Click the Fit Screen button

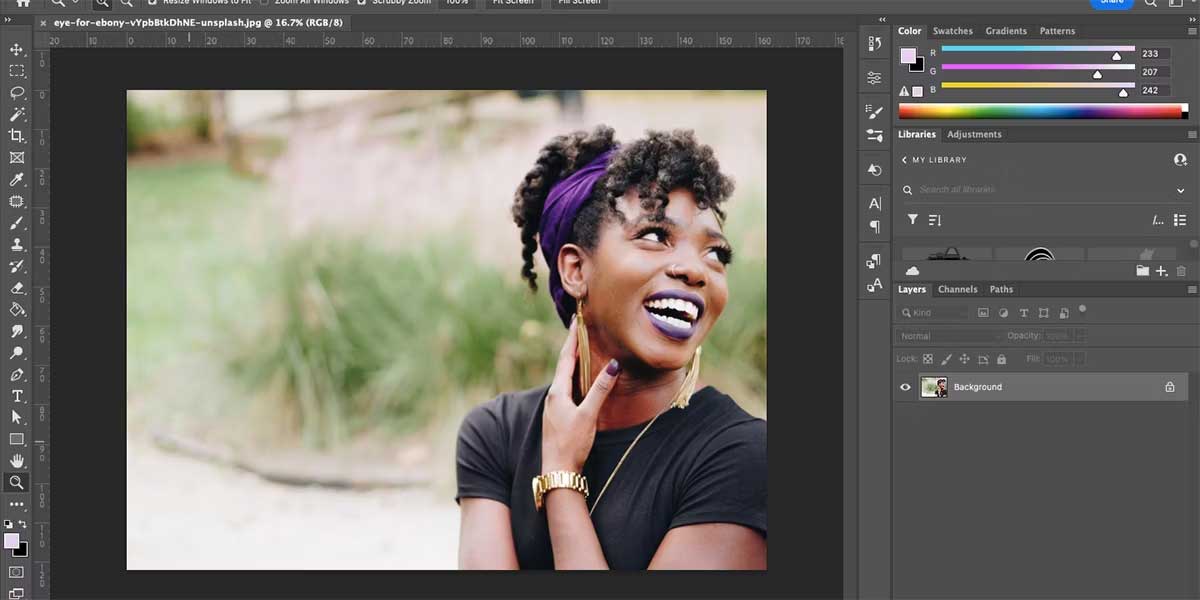[512, 3]
